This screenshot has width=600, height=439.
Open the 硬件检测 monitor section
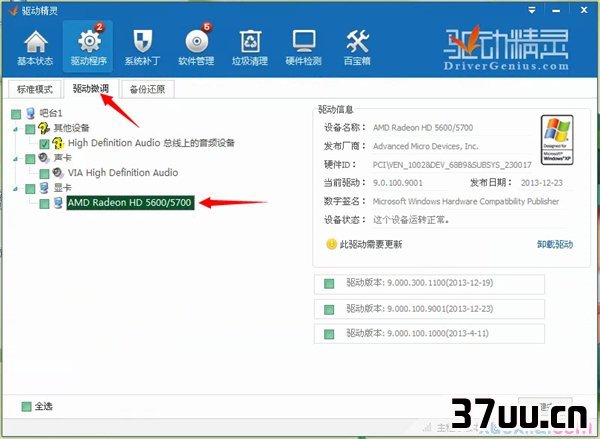point(303,48)
